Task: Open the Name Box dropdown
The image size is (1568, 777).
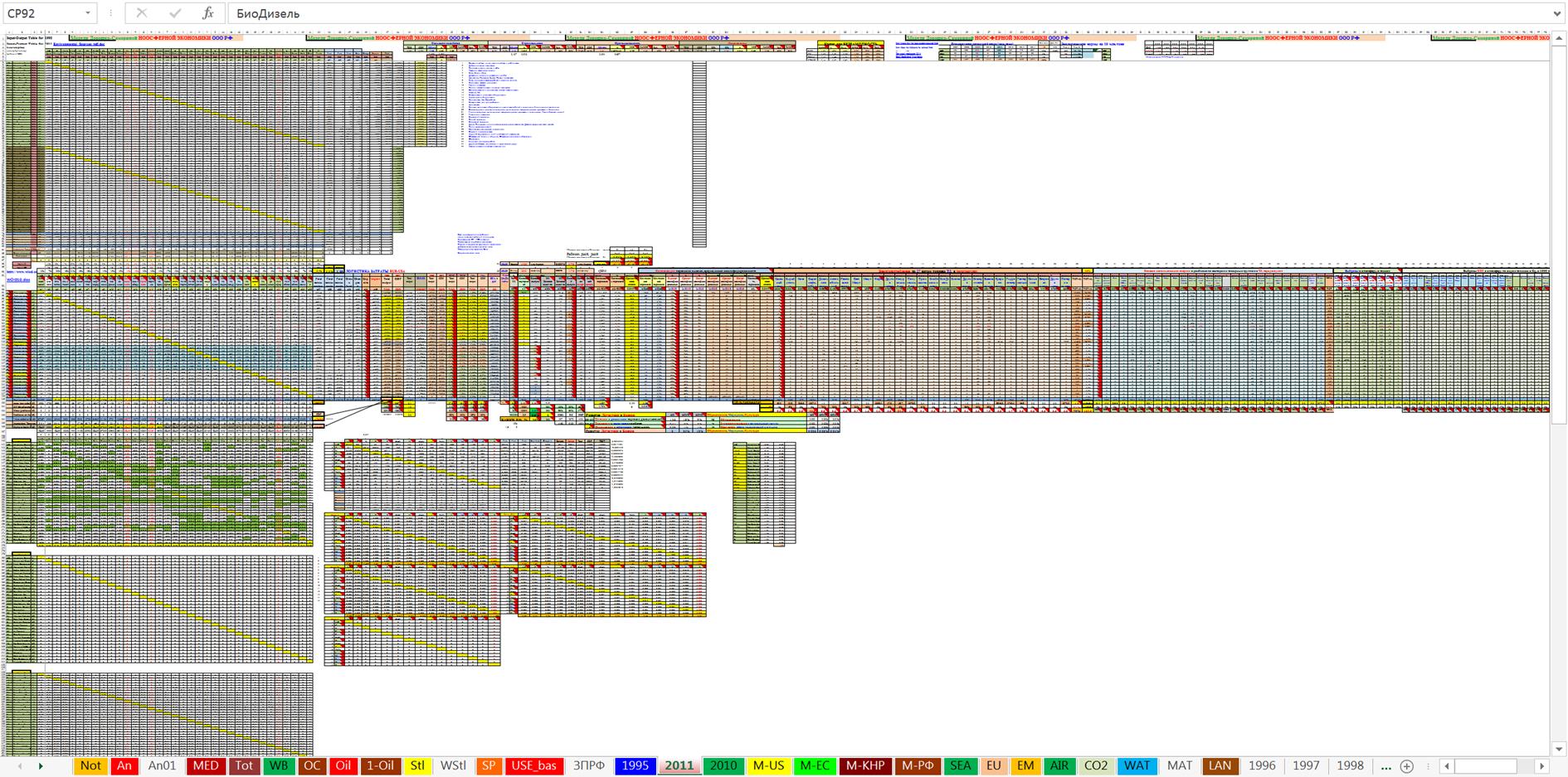Action: (88, 13)
